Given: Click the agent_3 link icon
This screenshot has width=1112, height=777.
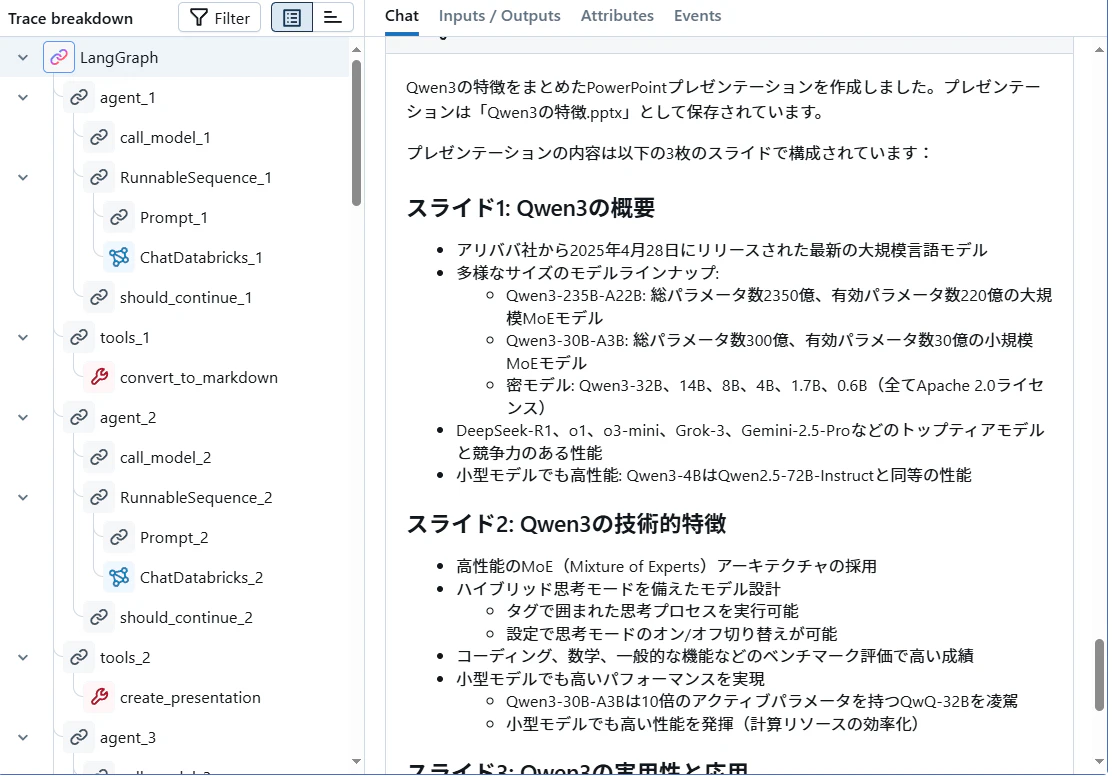Looking at the screenshot, I should point(79,737).
